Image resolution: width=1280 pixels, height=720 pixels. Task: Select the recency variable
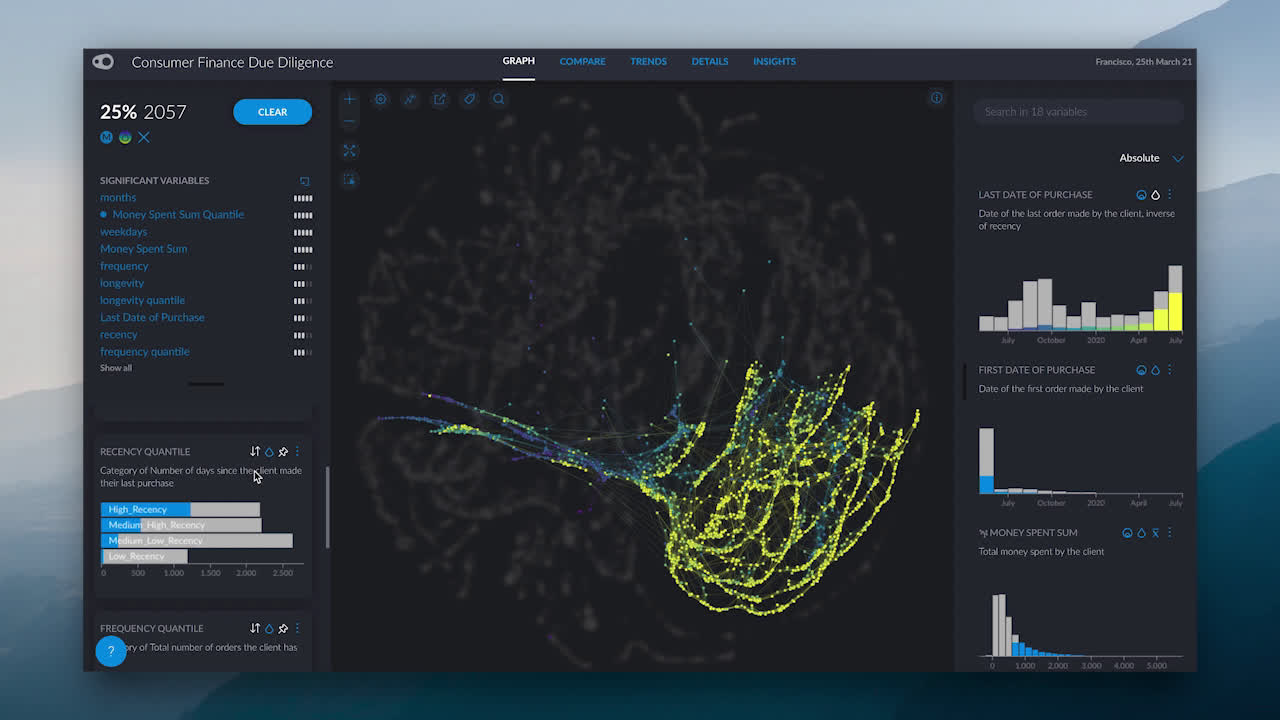point(118,334)
